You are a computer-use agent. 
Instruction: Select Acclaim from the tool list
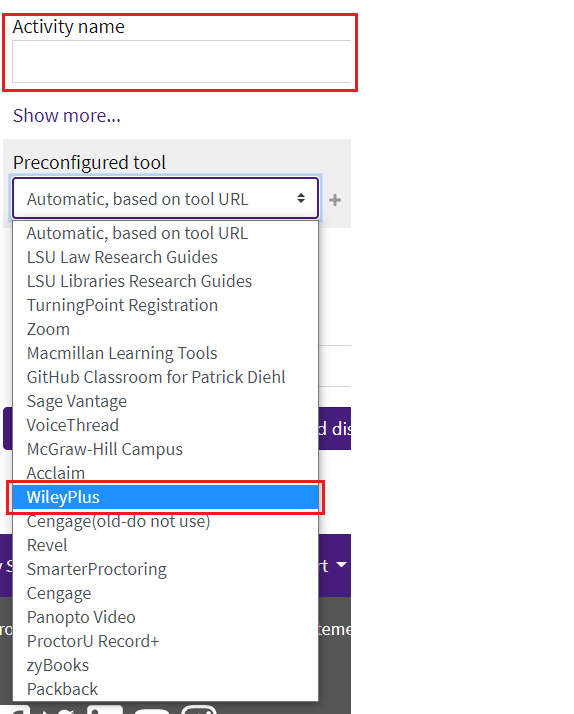(165, 473)
